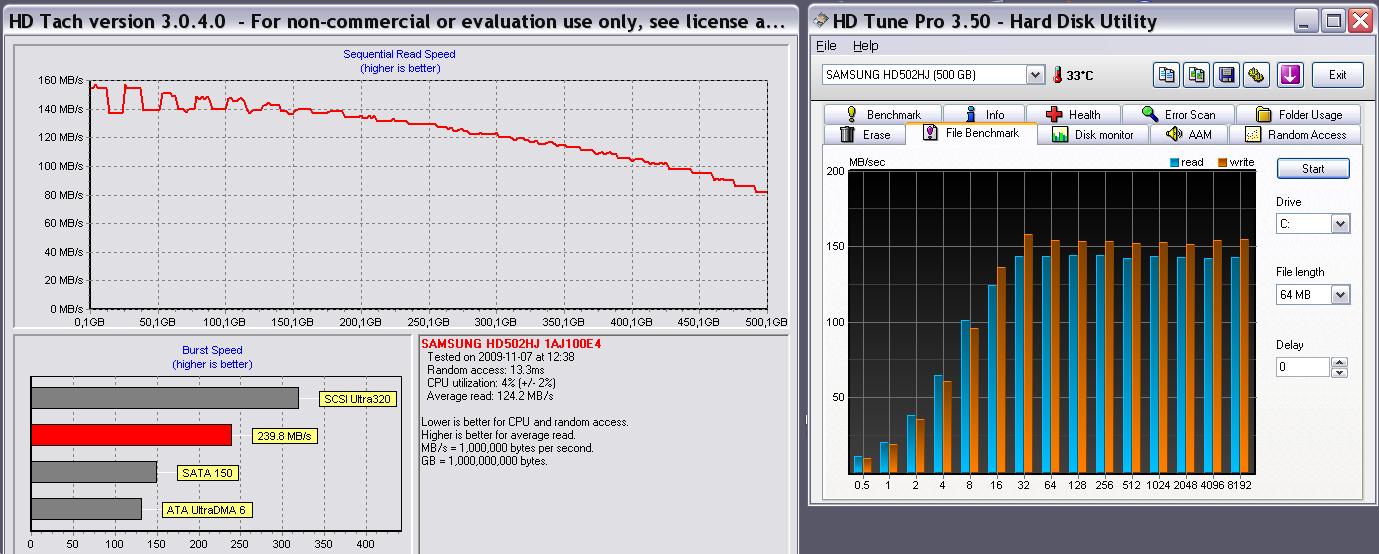Minimize the HD Tune Pro window

1306,20
